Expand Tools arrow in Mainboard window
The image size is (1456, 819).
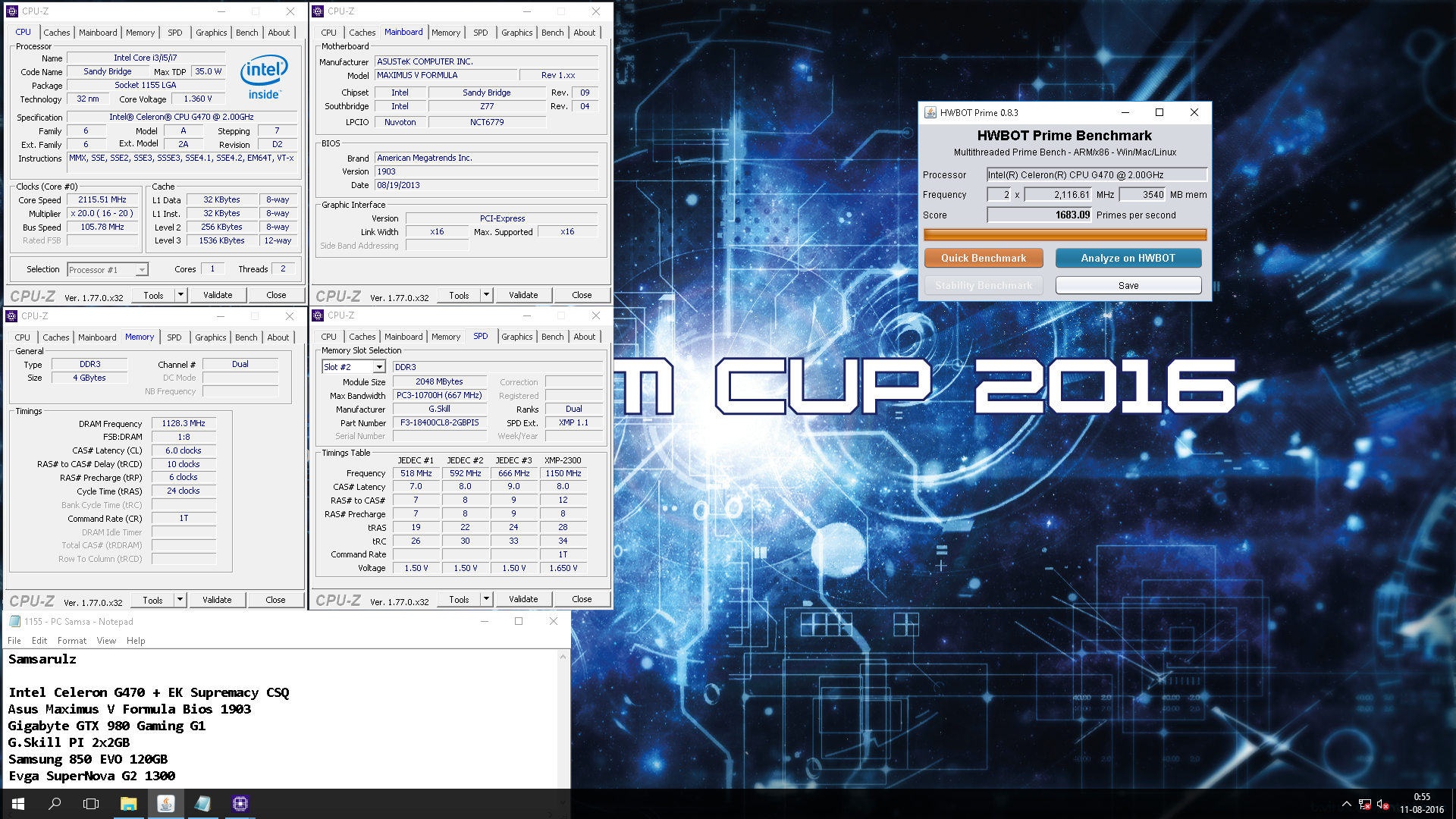point(486,295)
